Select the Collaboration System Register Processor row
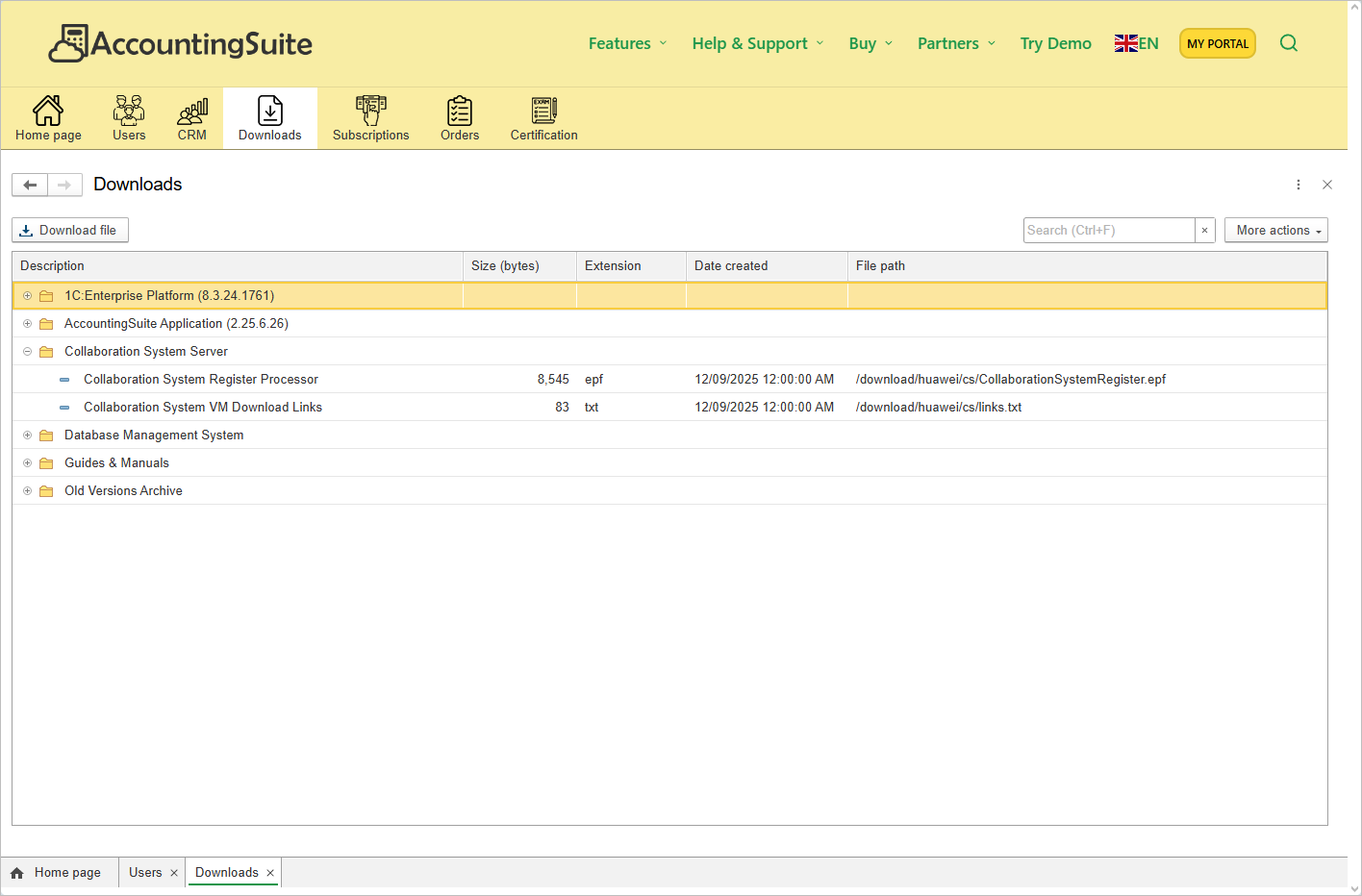Image resolution: width=1362 pixels, height=896 pixels. (669, 380)
